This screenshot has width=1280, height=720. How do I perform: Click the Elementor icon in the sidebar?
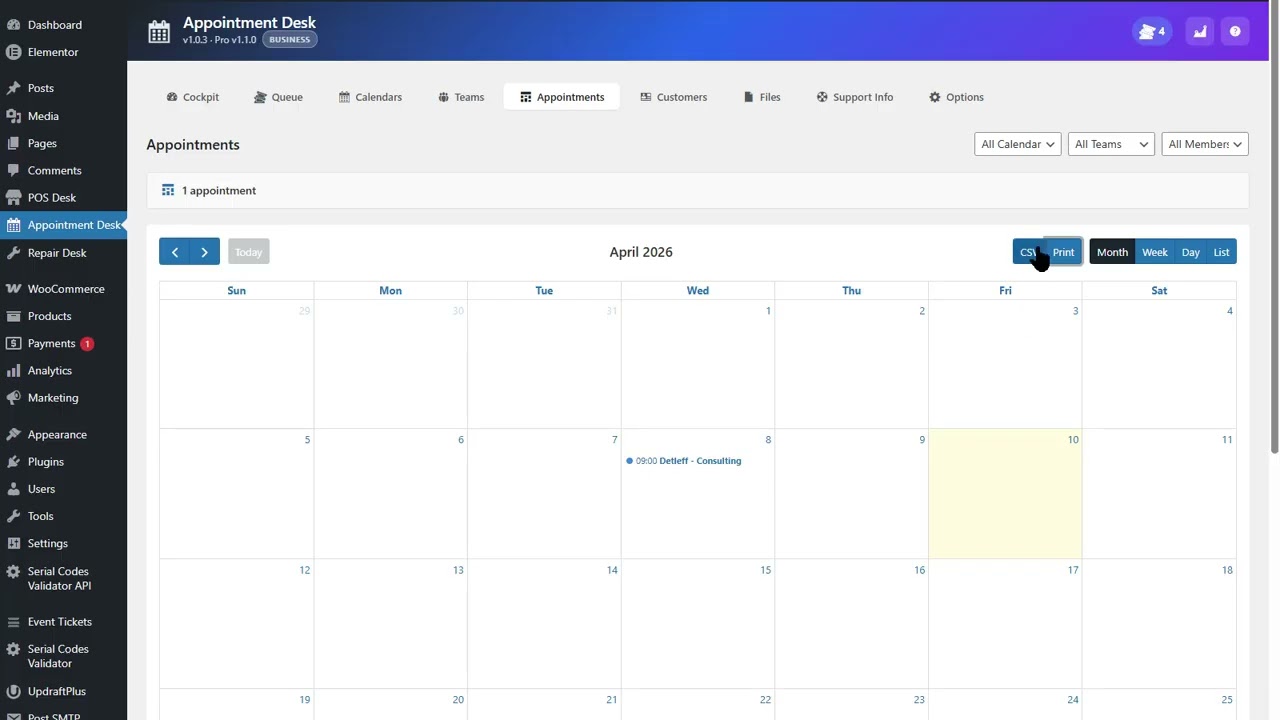pyautogui.click(x=13, y=52)
